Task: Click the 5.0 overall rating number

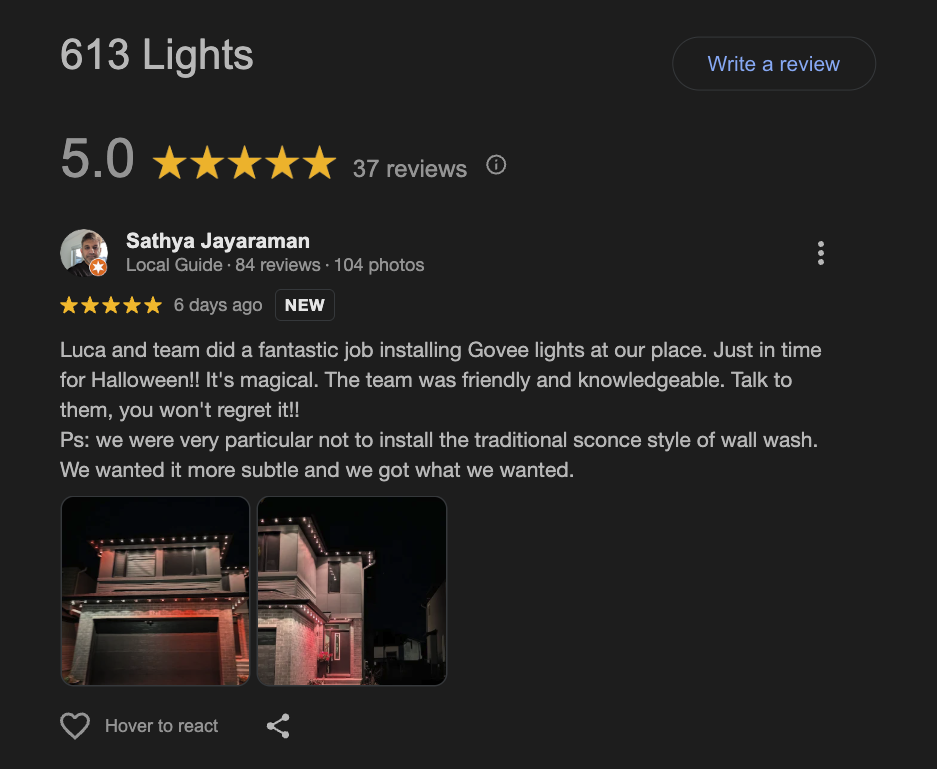Action: 97,159
